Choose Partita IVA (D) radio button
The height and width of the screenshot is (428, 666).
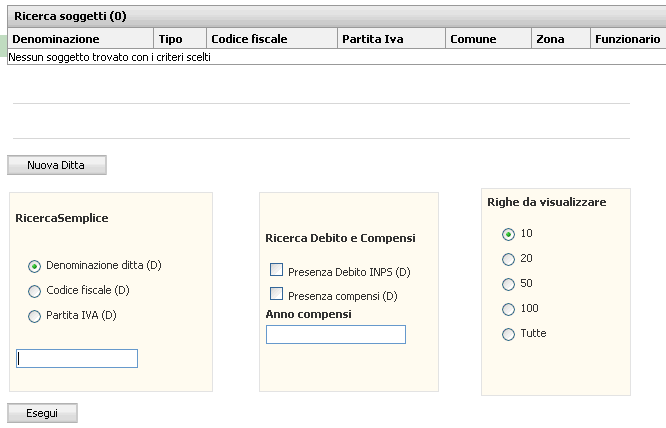tap(34, 316)
